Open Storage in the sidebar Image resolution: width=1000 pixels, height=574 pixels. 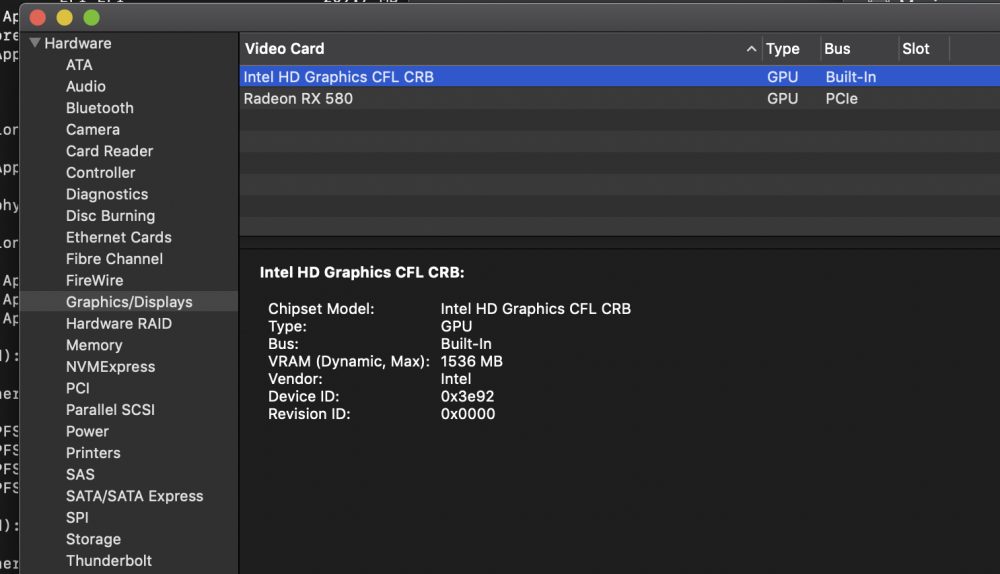pos(93,540)
